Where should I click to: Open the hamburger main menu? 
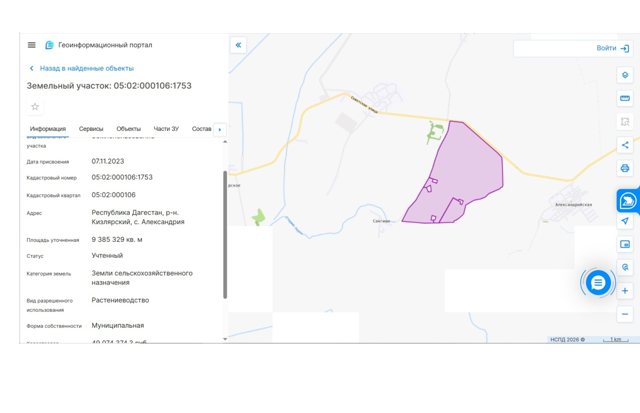coord(31,45)
